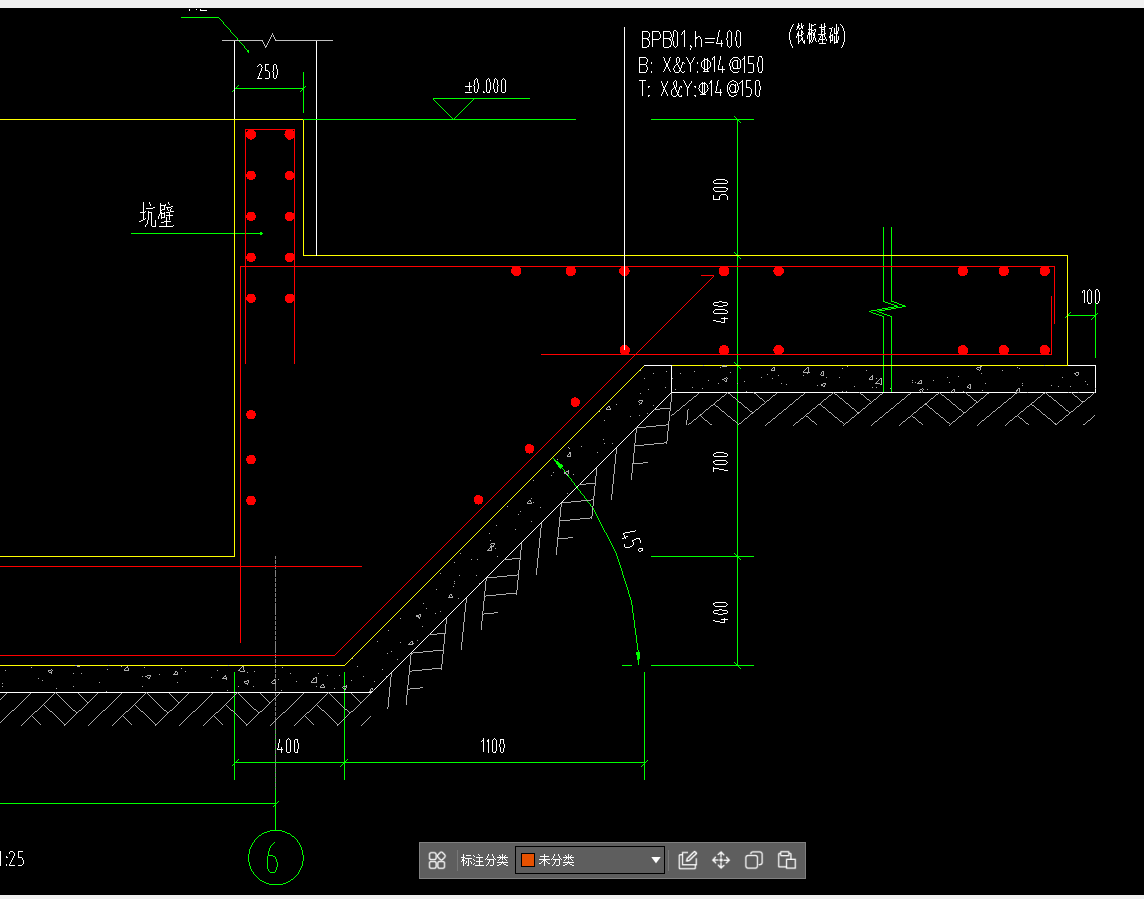Screen dimensions: 1144x899
Task: Click the T: X&Y:Φ14@150 rebar text
Action: pyautogui.click(x=700, y=89)
